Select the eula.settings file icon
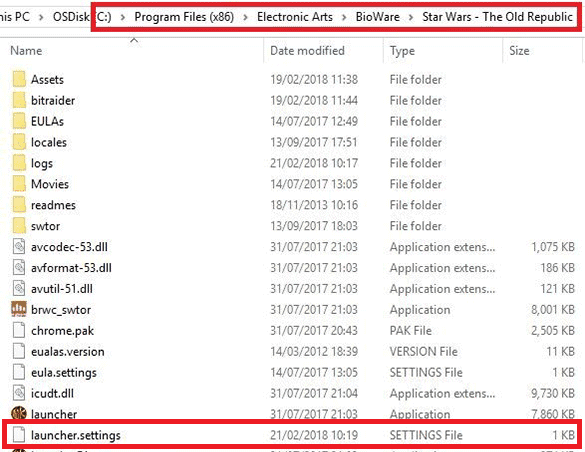This screenshot has height=452, width=585. (19, 372)
